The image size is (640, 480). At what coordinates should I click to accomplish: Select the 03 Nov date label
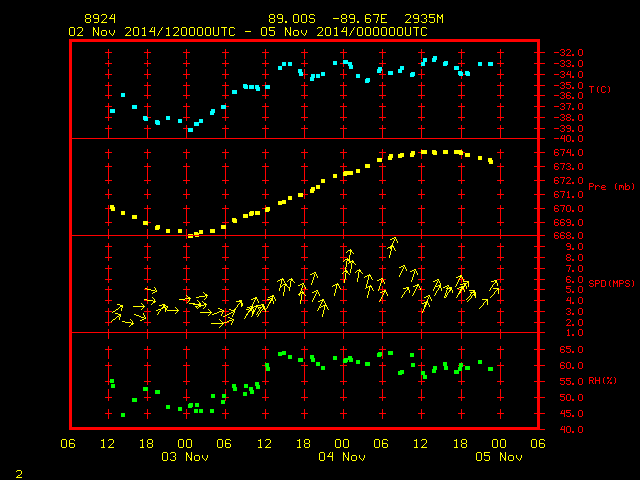(185, 457)
